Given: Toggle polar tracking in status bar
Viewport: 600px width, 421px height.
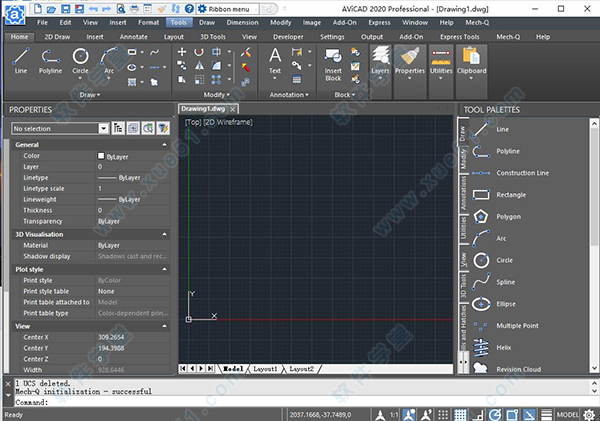Looking at the screenshot, I should coord(495,414).
